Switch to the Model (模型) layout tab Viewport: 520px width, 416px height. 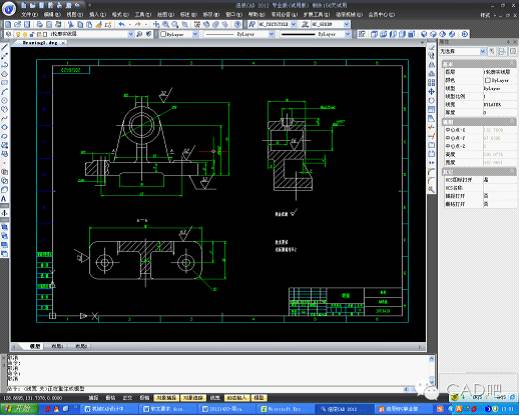coord(34,346)
